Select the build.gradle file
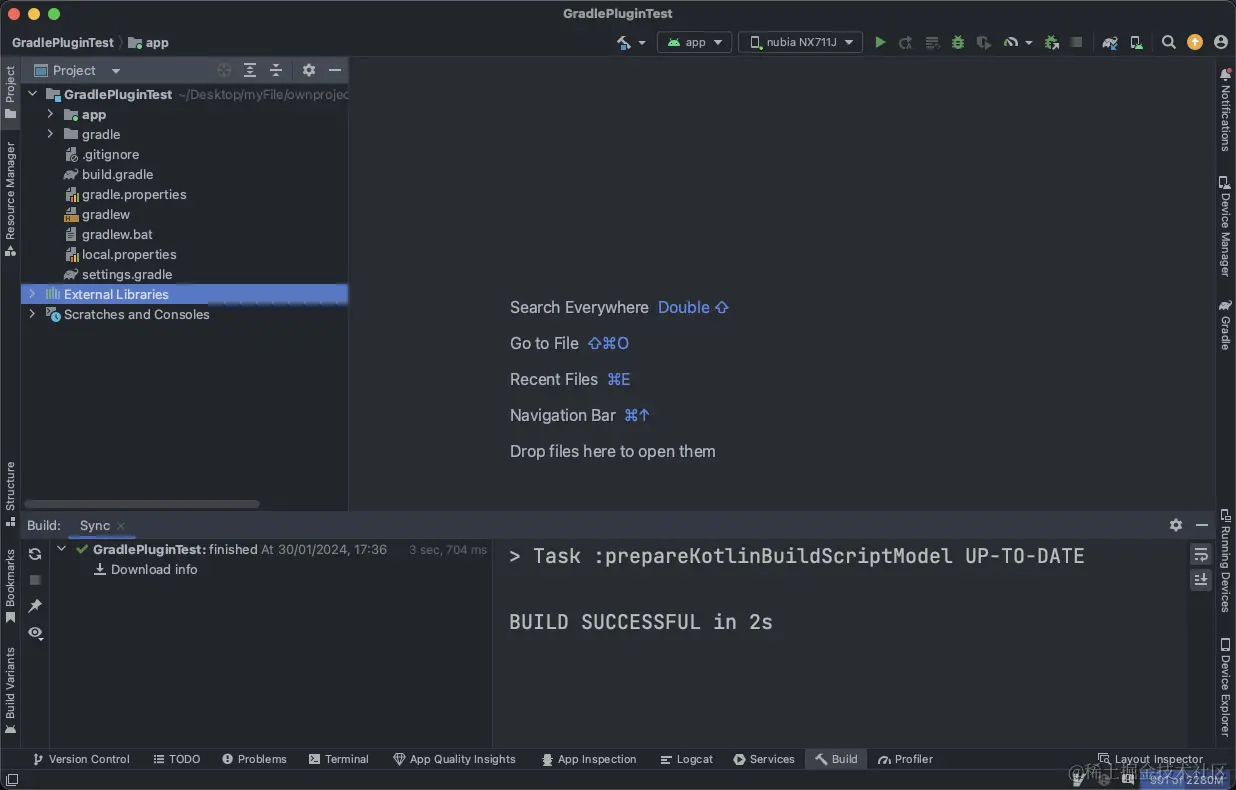 (x=117, y=174)
